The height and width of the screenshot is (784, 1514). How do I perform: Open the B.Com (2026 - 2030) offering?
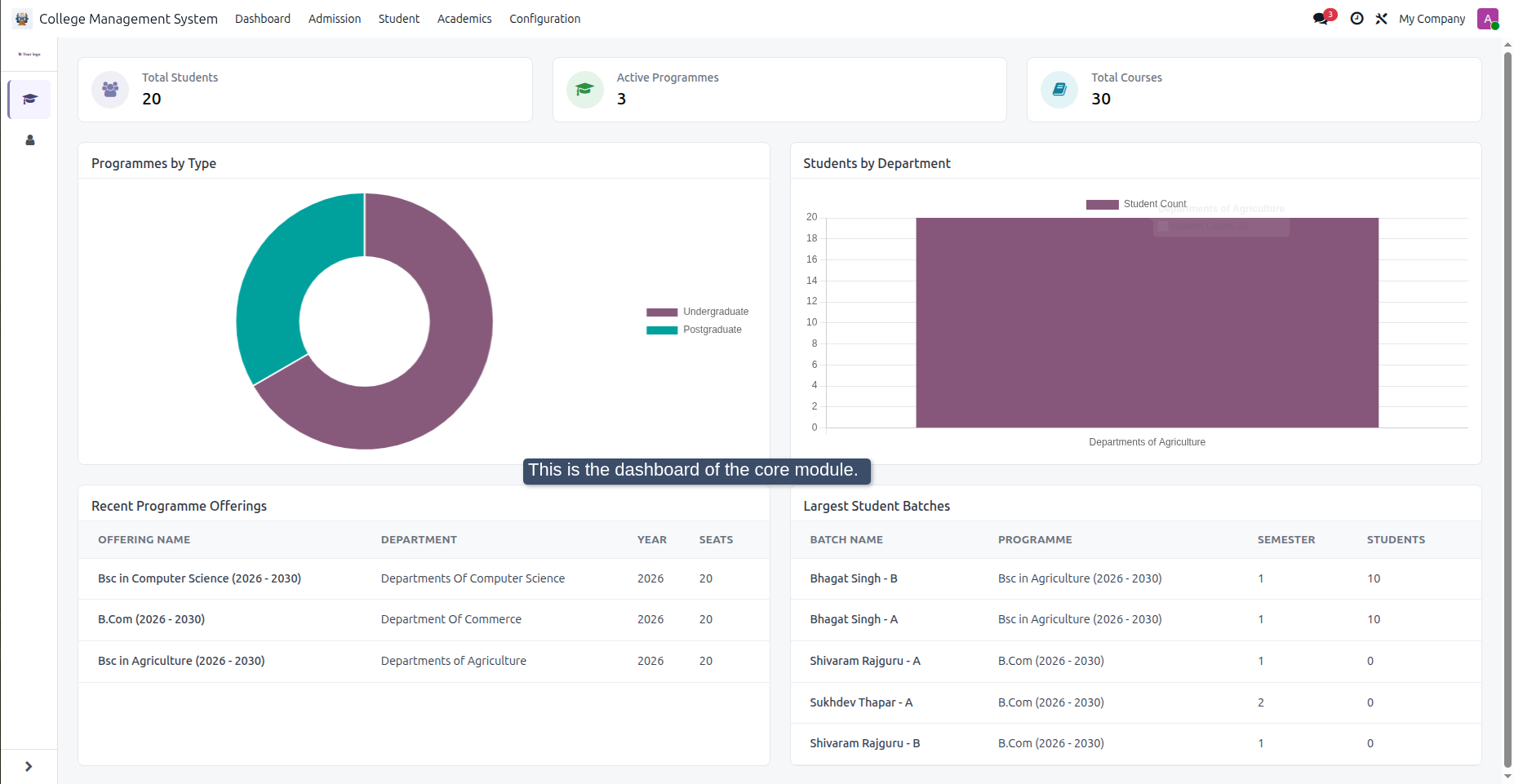pyautogui.click(x=151, y=619)
